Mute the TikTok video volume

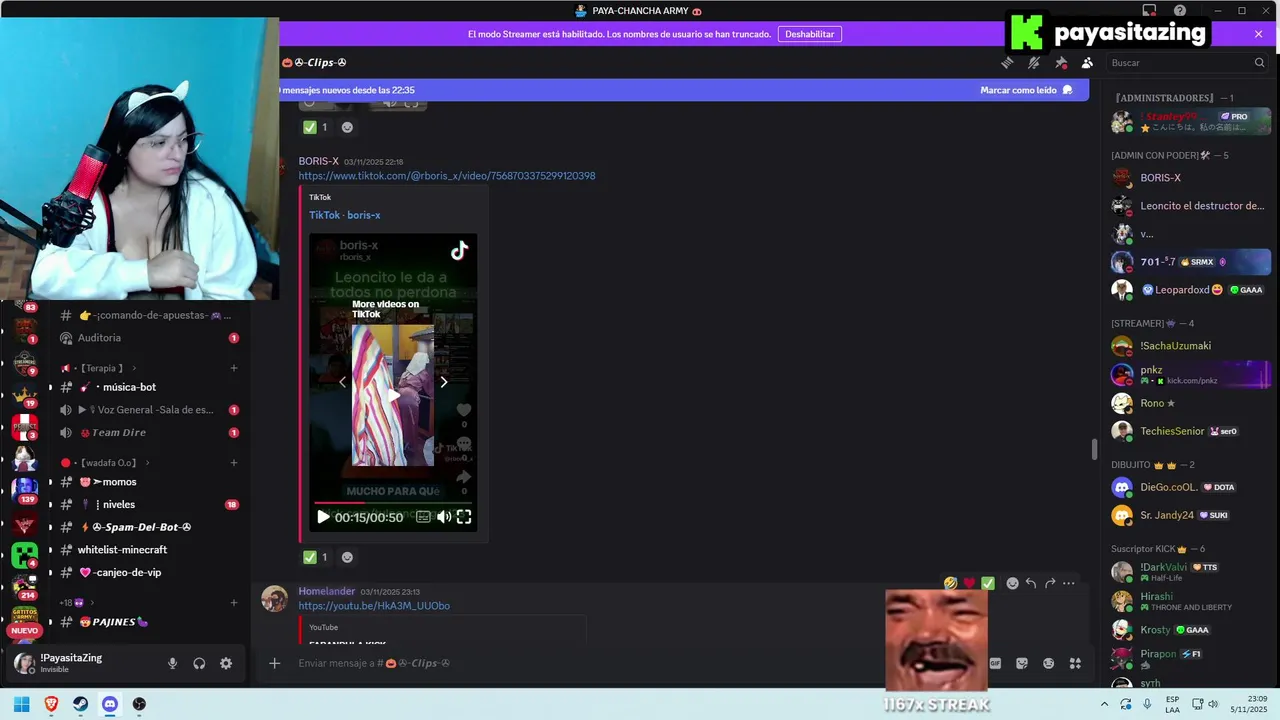click(444, 517)
